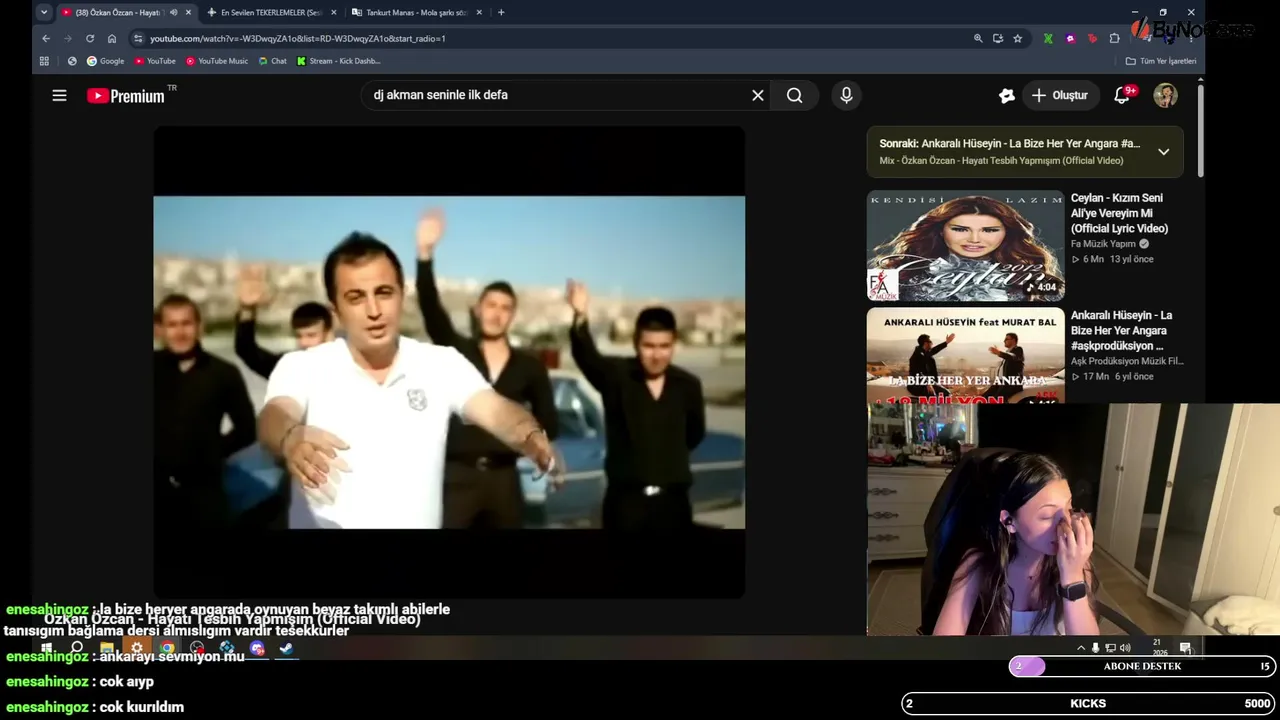Go back with the browser back arrow
Viewport: 1280px width, 720px height.
click(x=46, y=38)
